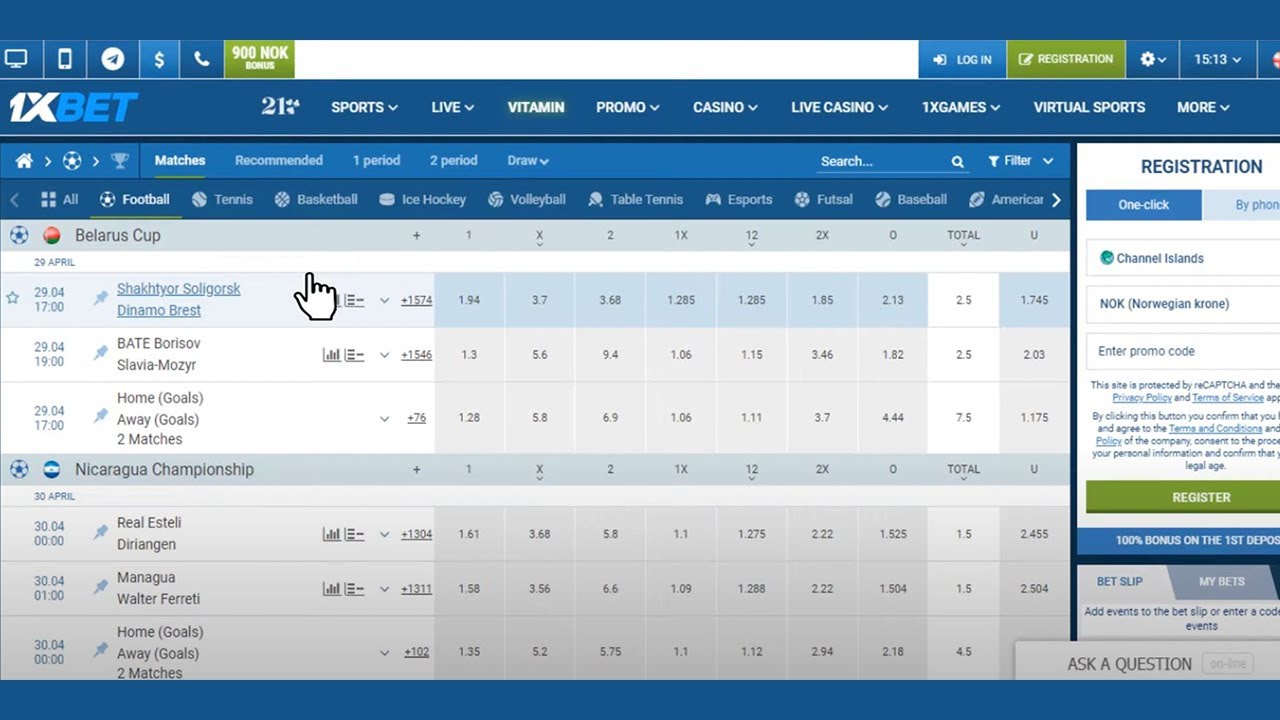This screenshot has width=1280, height=720.
Task: Pin the Real Esteli match
Action: pos(101,533)
